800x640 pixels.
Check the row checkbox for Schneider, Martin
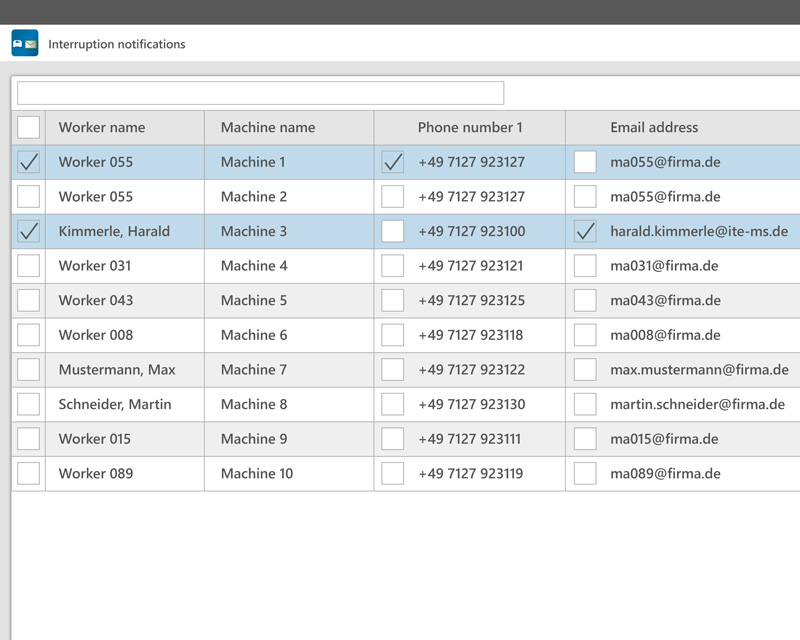pyautogui.click(x=28, y=404)
